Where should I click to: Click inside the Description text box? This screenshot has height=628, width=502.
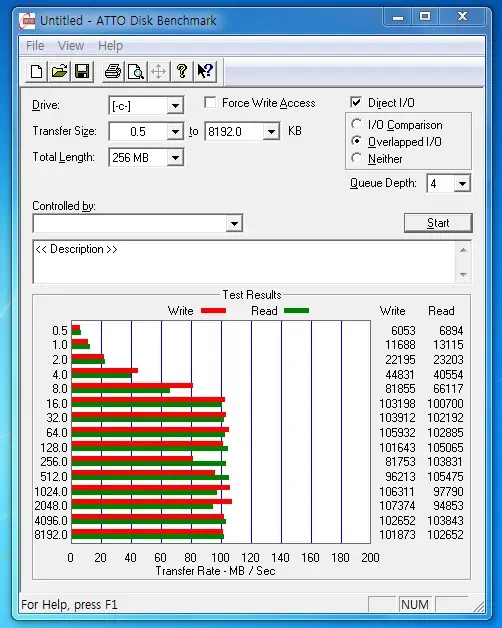pyautogui.click(x=244, y=262)
